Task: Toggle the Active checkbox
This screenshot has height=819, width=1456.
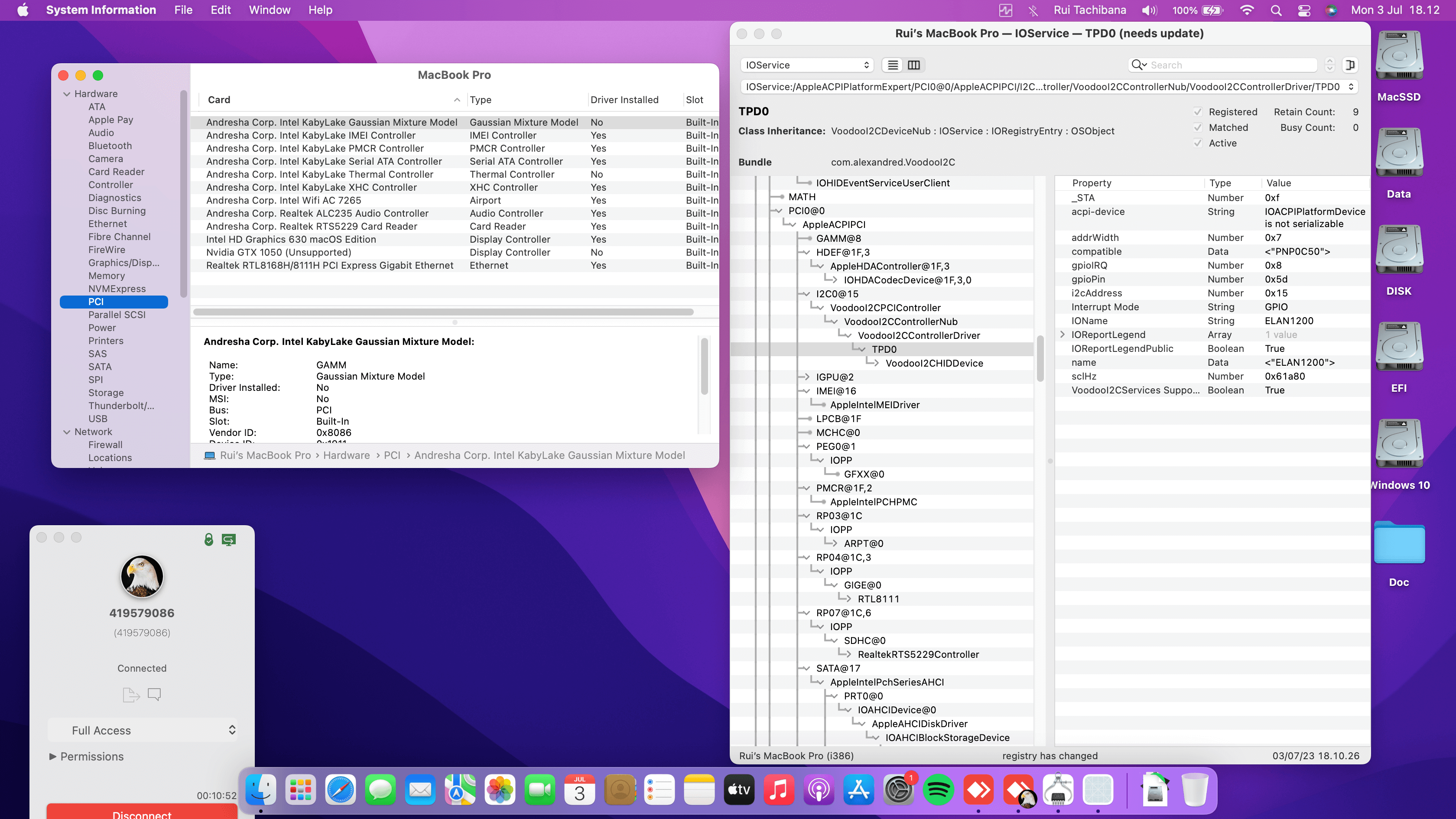Action: tap(1198, 143)
